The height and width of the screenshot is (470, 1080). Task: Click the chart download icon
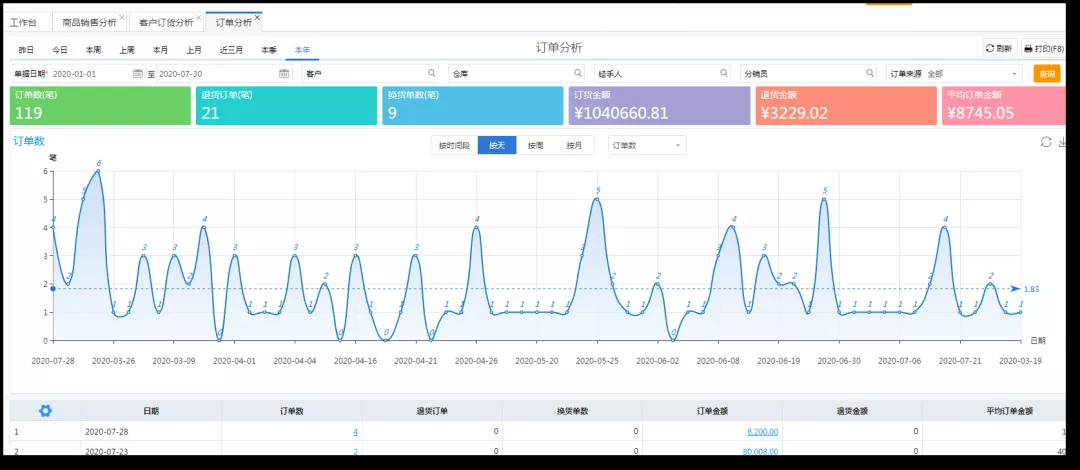point(1062,142)
